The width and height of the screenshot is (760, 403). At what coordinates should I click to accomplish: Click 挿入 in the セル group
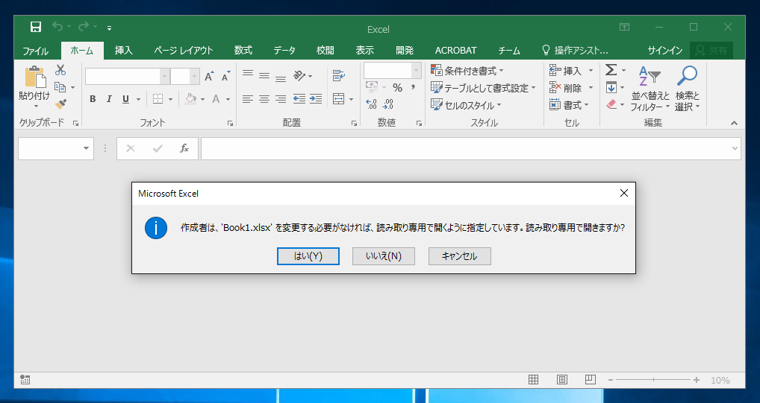click(x=565, y=71)
